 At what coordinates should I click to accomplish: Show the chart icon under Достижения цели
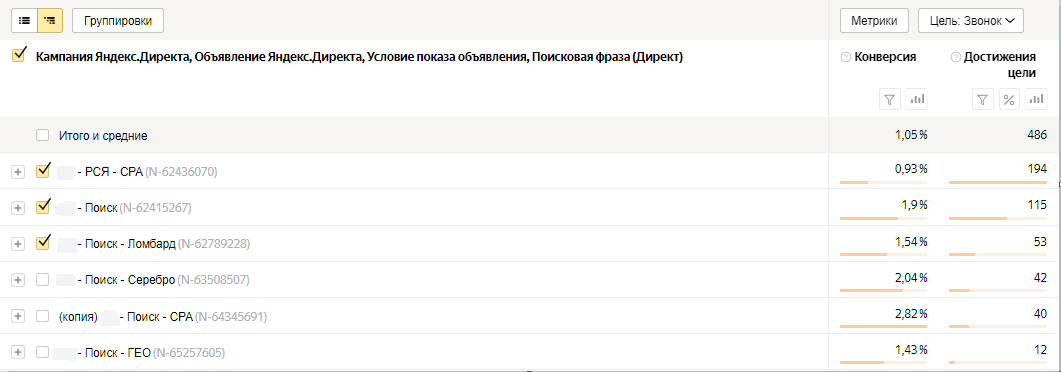(x=1036, y=100)
